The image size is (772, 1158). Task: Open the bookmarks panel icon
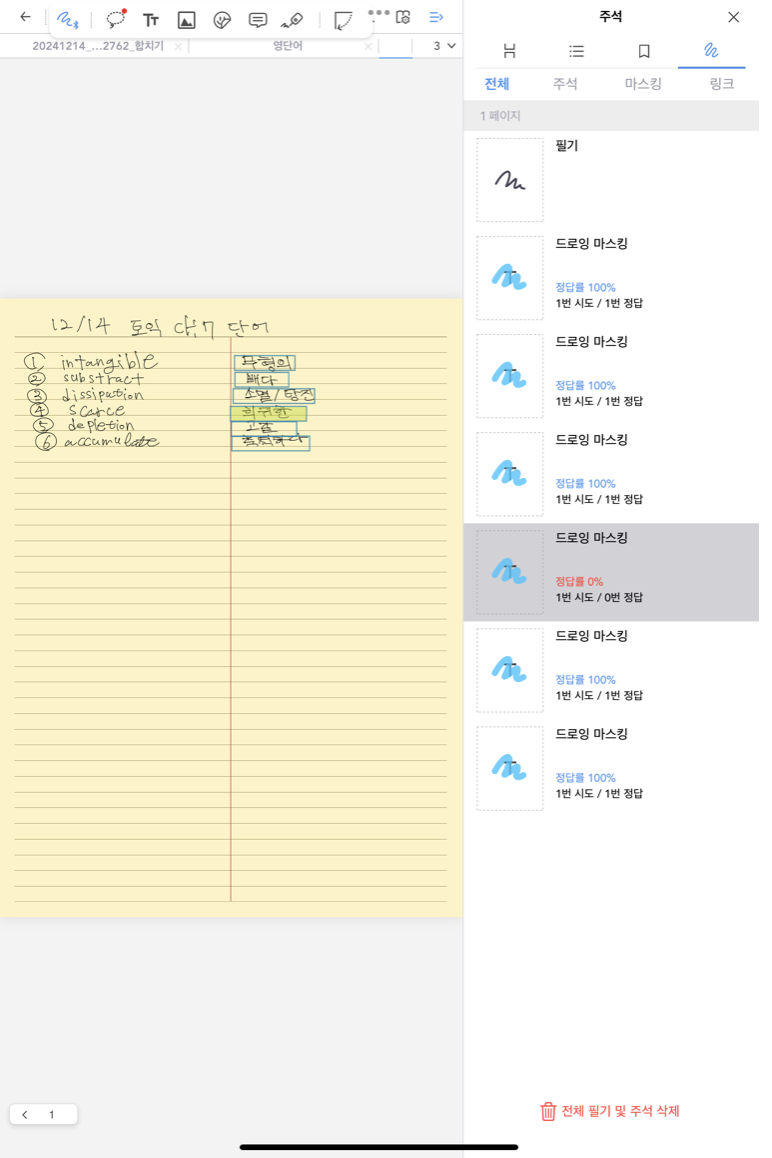[643, 51]
